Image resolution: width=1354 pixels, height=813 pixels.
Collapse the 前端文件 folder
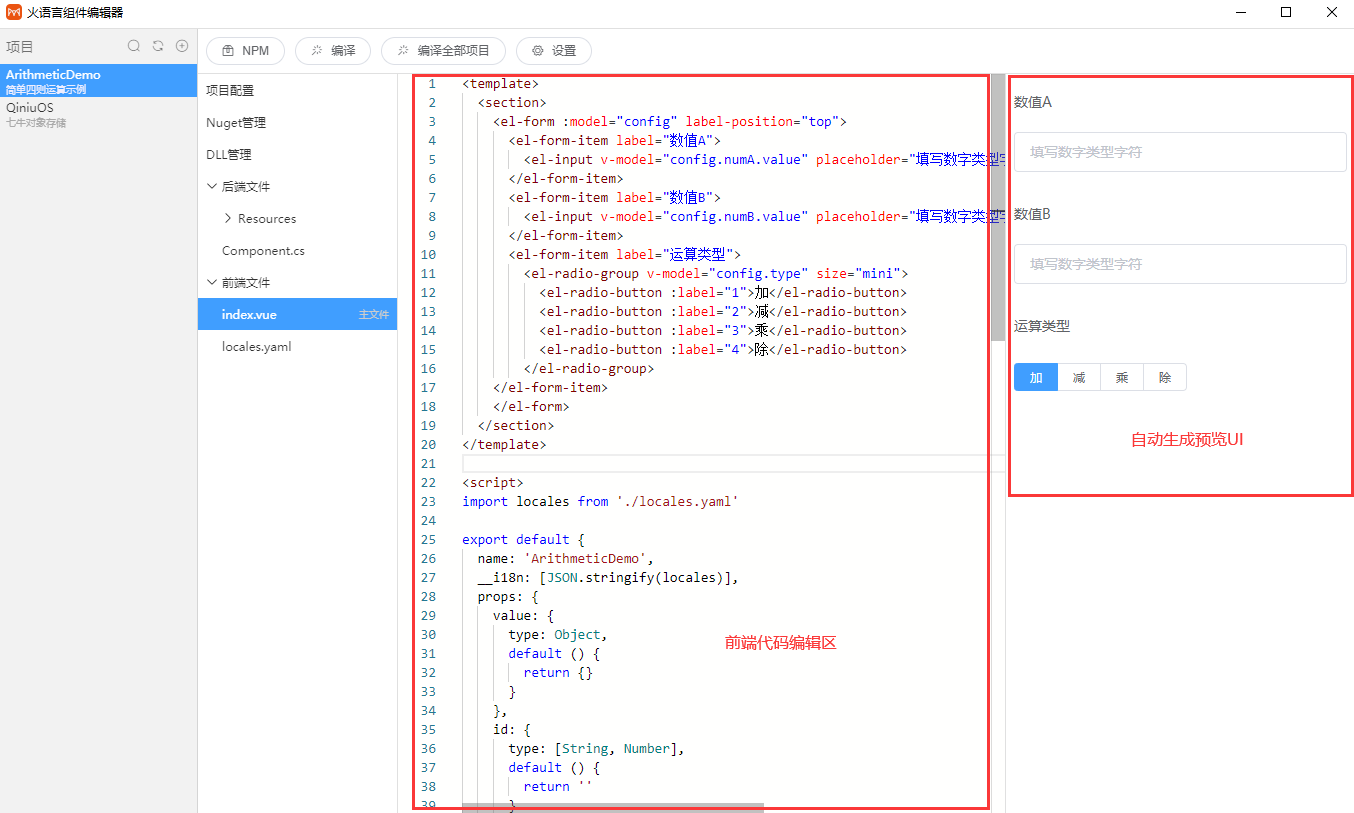tap(212, 283)
